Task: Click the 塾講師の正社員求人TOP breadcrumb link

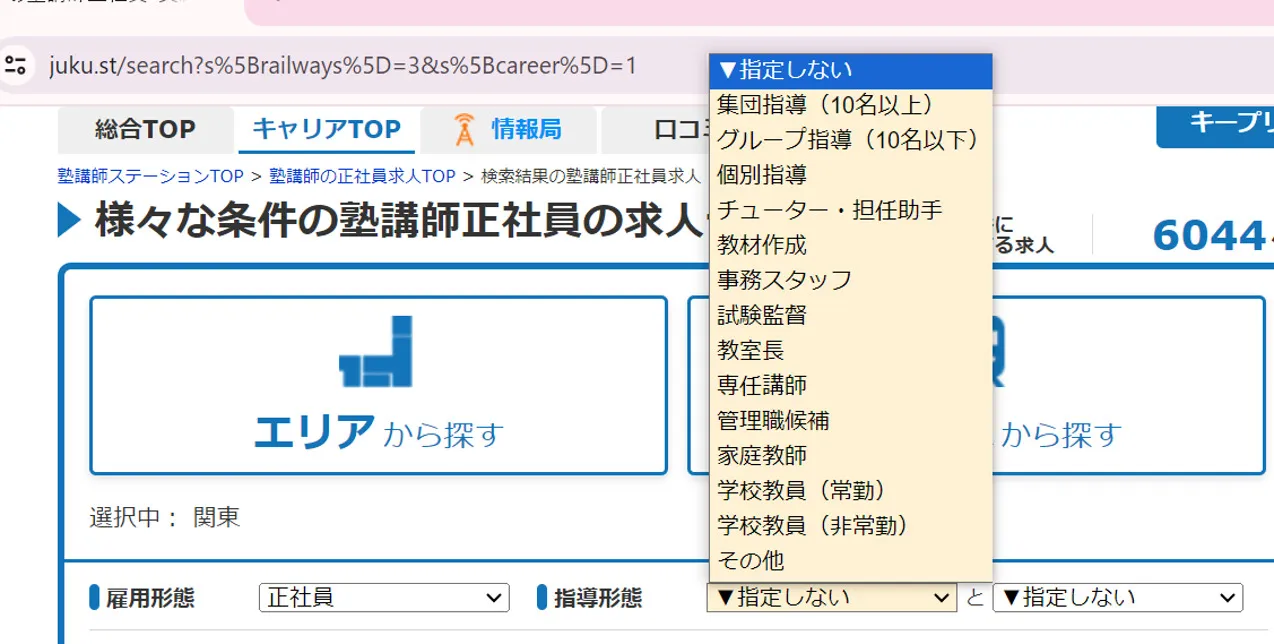Action: click(x=362, y=176)
